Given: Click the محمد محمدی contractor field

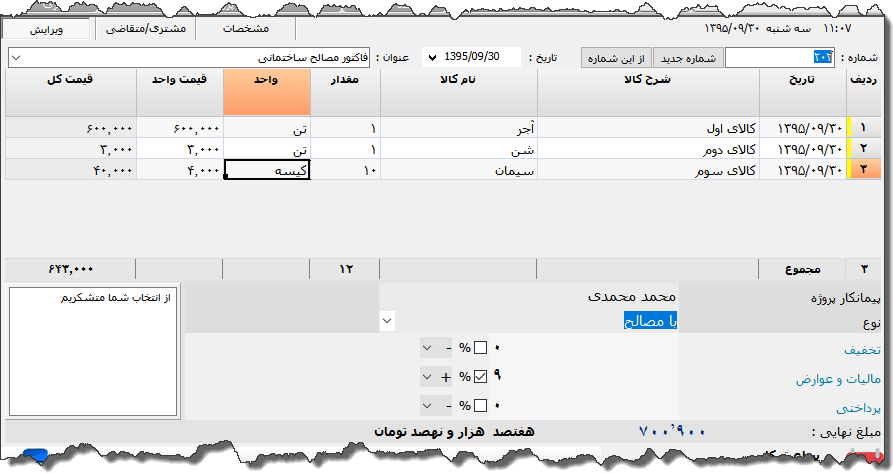Looking at the screenshot, I should [x=529, y=297].
